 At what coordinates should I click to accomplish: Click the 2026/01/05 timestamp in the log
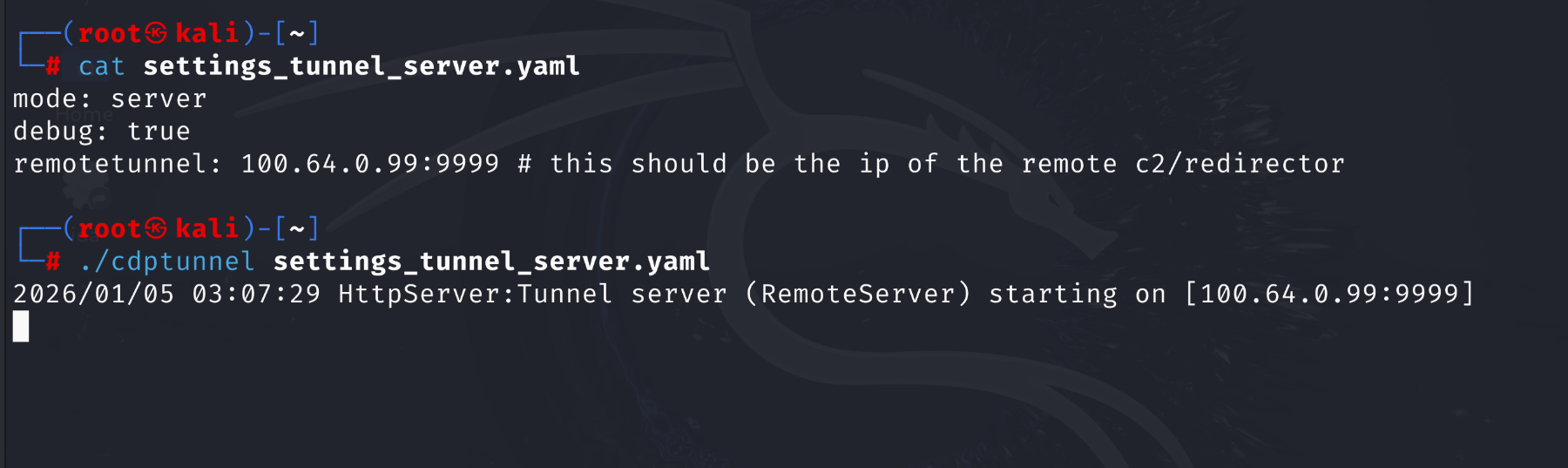[x=93, y=294]
